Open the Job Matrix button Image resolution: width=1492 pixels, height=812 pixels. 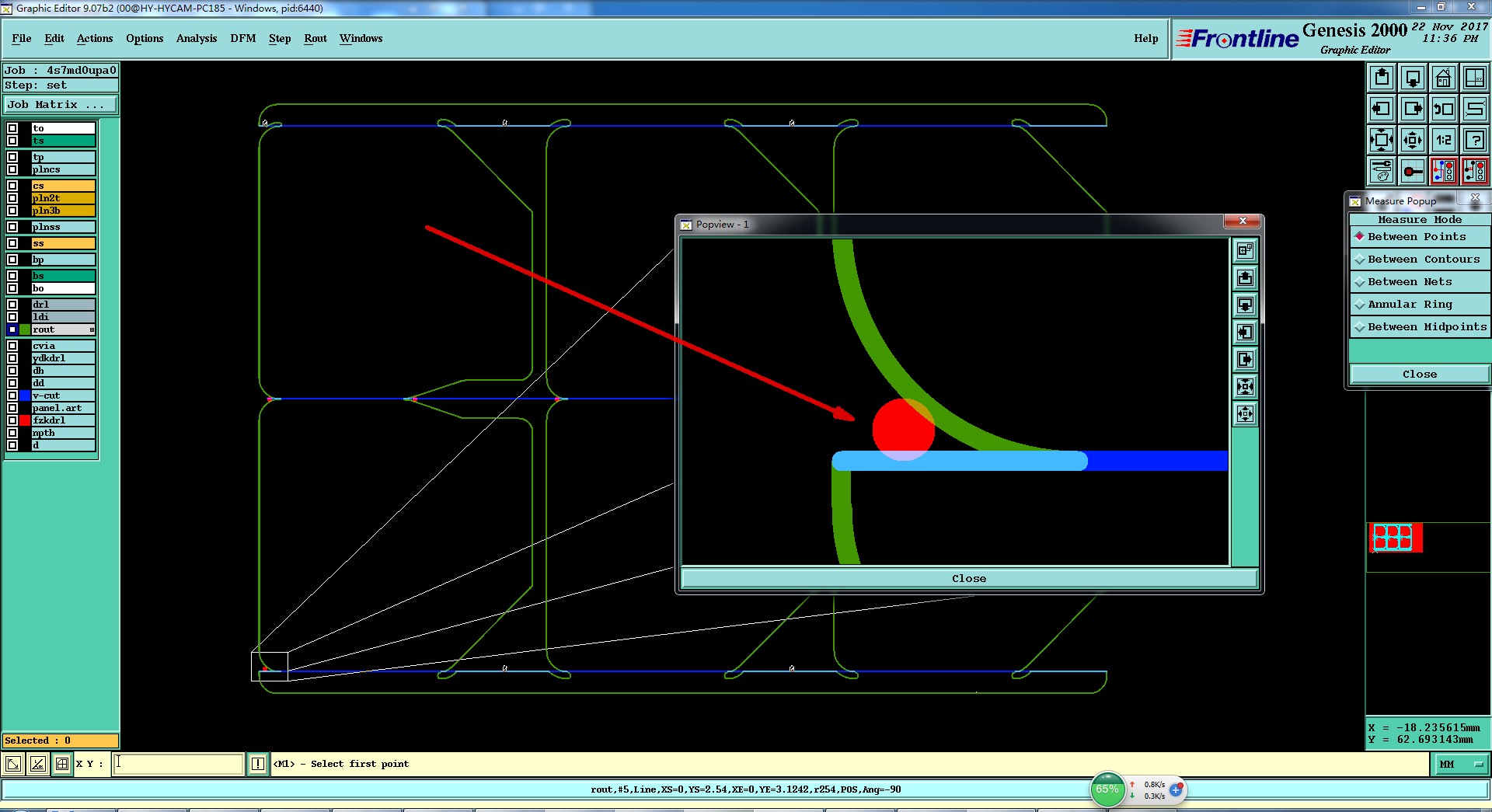click(x=61, y=104)
